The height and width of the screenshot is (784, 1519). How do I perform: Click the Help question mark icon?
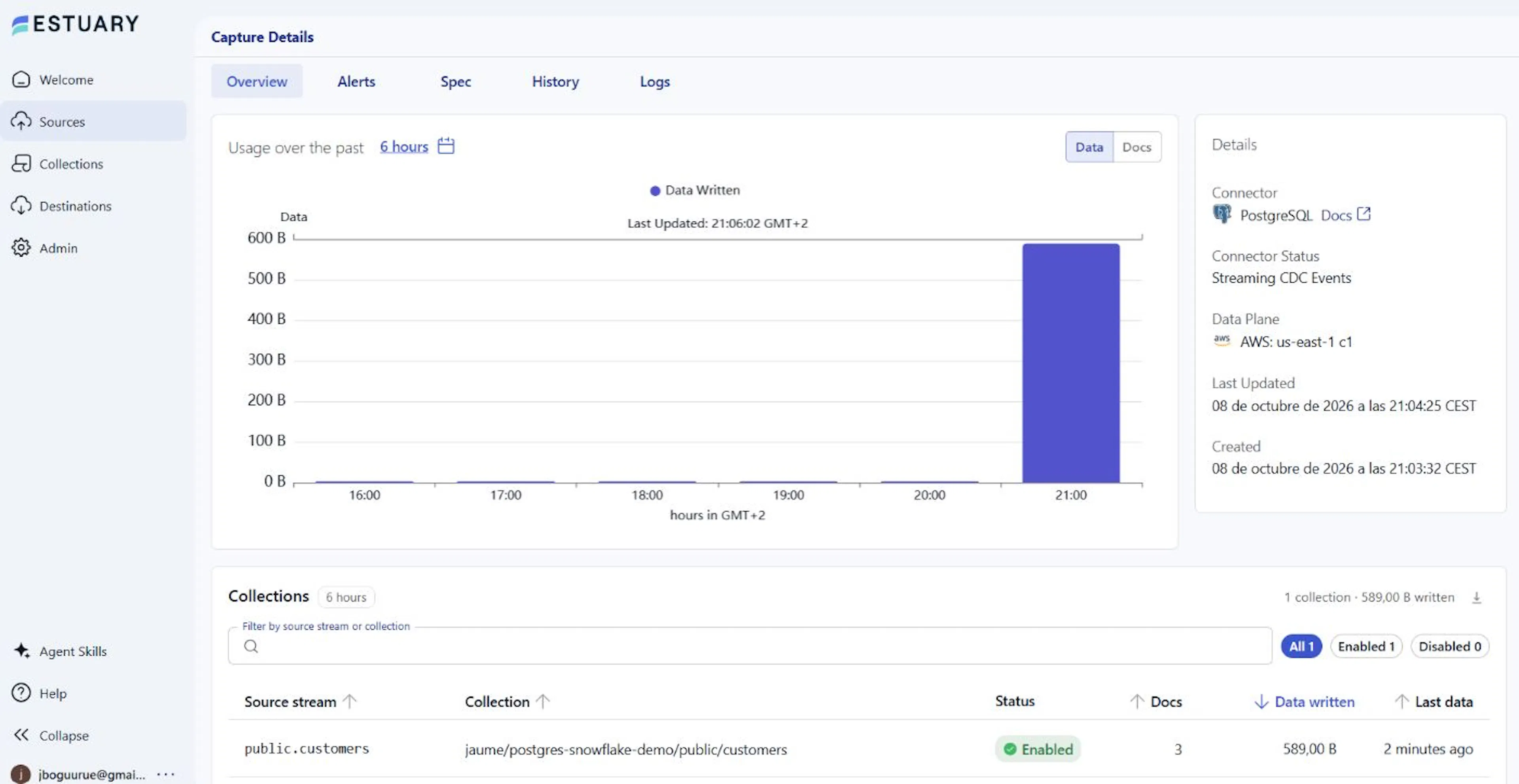[21, 693]
